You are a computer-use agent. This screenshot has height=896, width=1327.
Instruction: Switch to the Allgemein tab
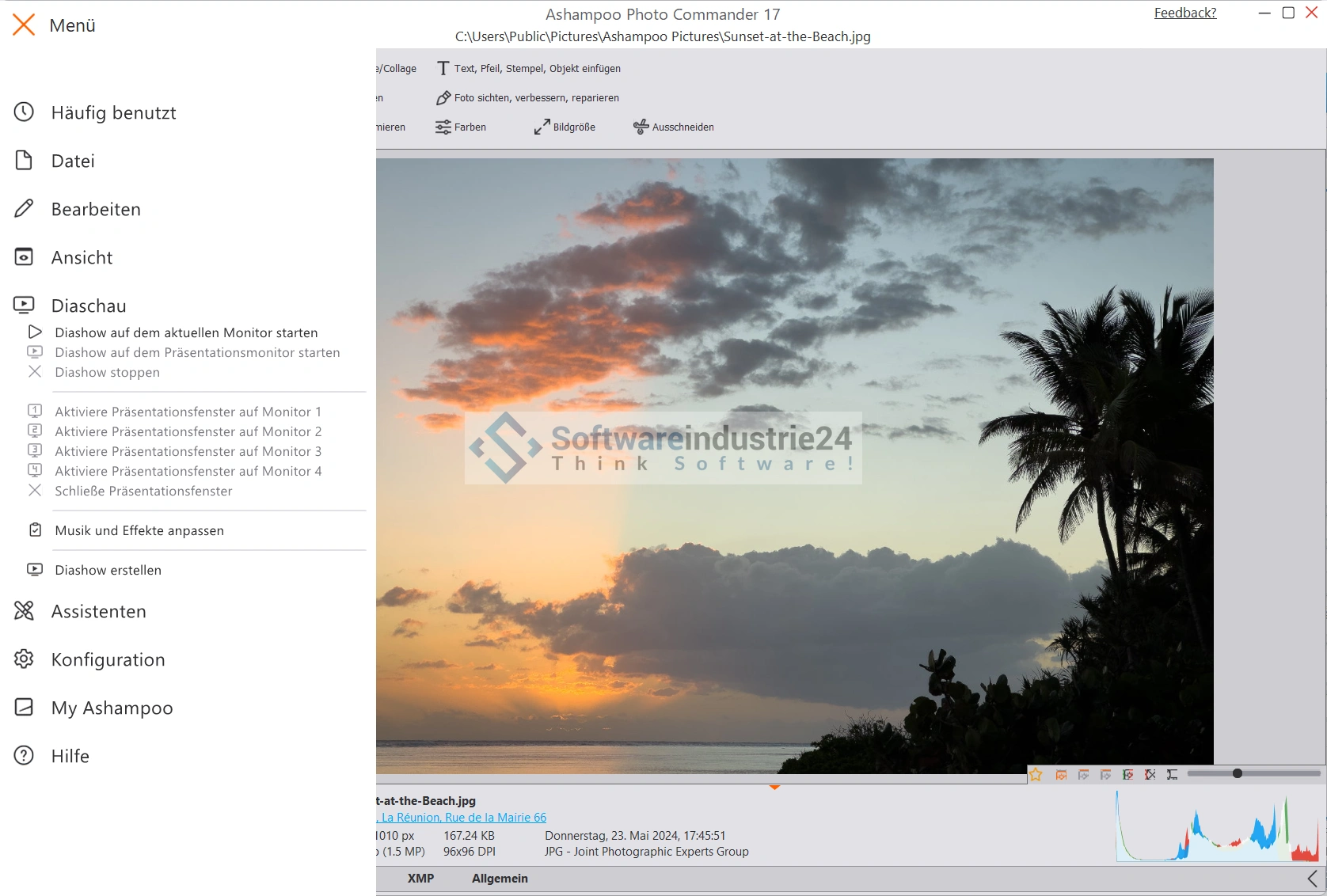[x=500, y=879]
